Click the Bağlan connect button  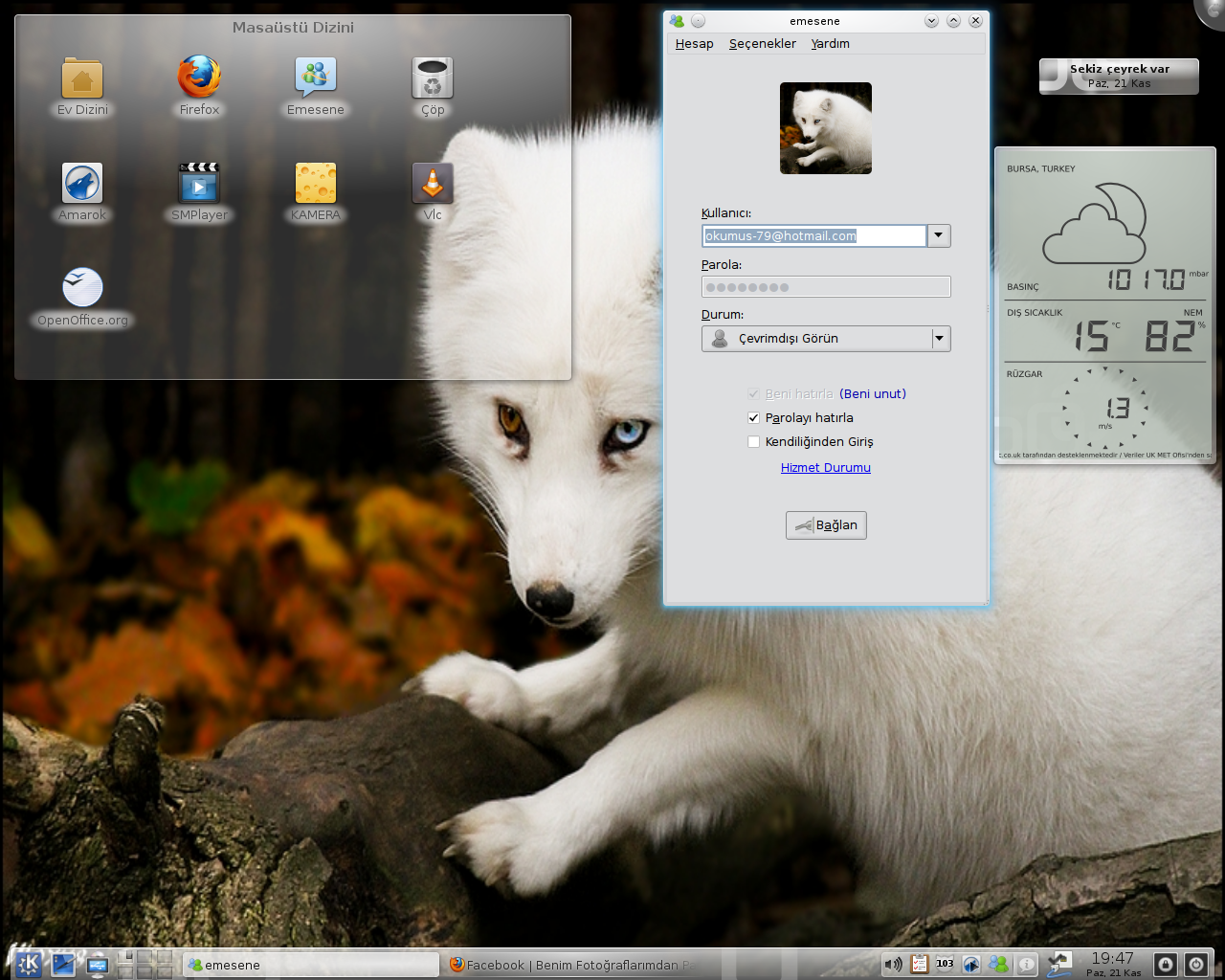click(x=826, y=525)
